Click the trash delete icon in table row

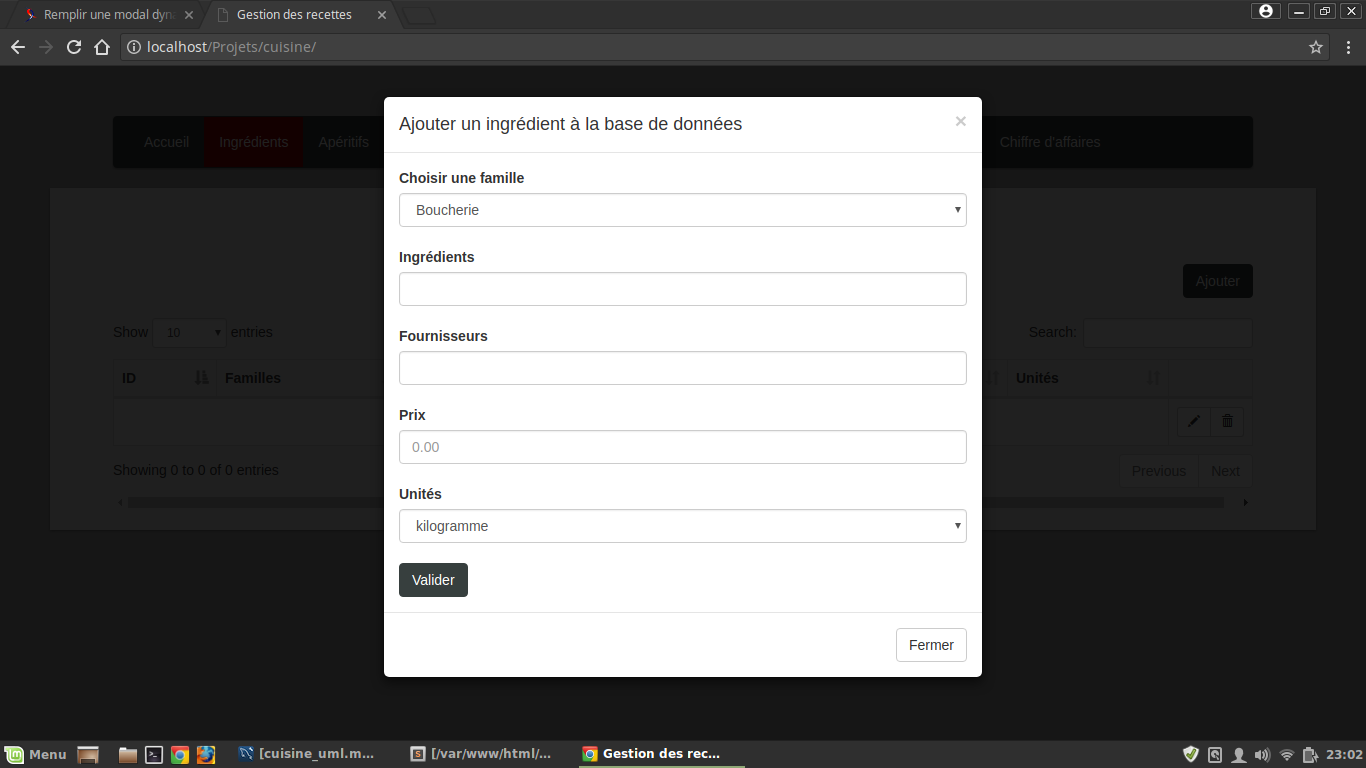(1227, 421)
